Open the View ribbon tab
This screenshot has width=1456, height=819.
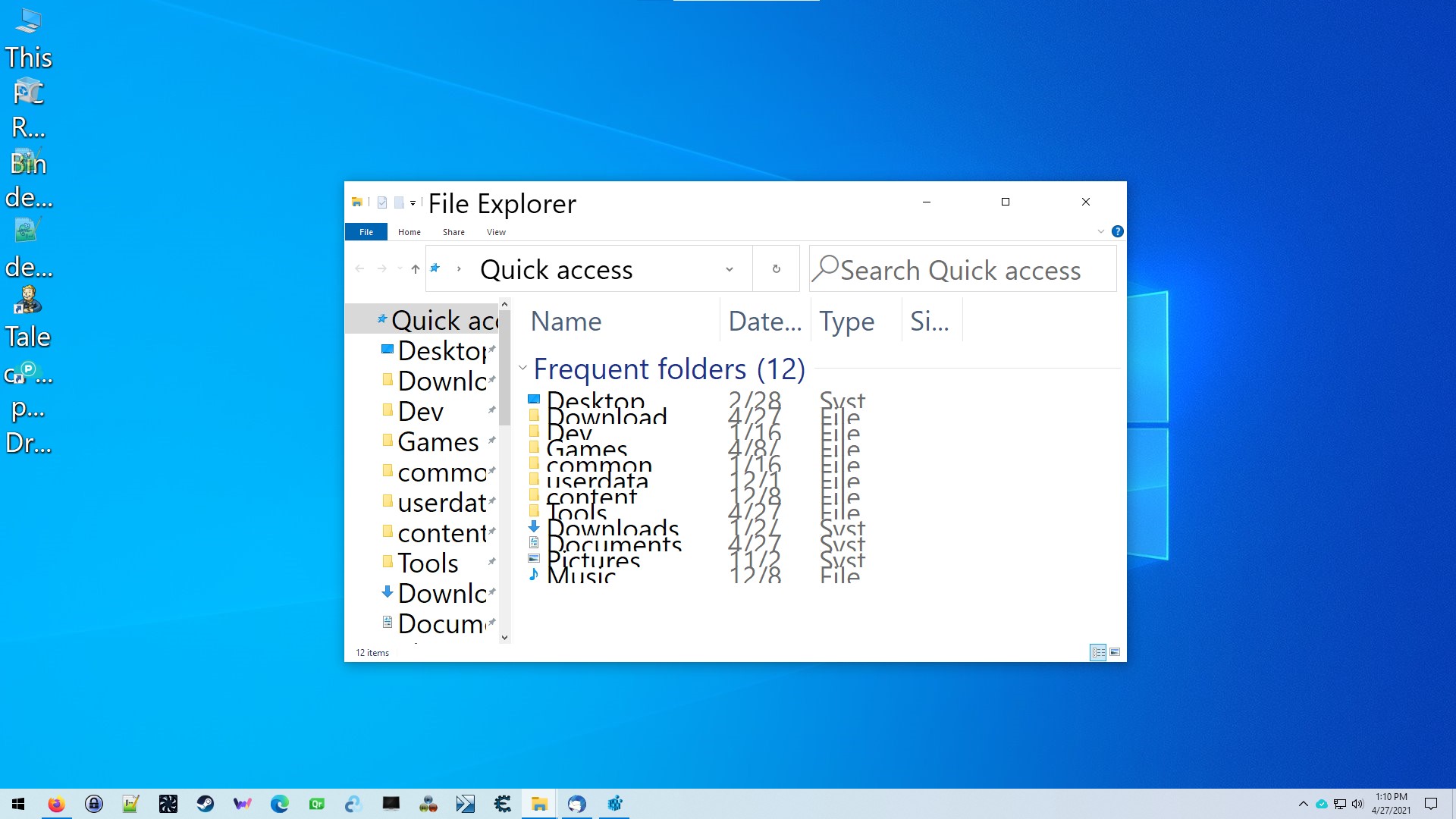coord(496,232)
